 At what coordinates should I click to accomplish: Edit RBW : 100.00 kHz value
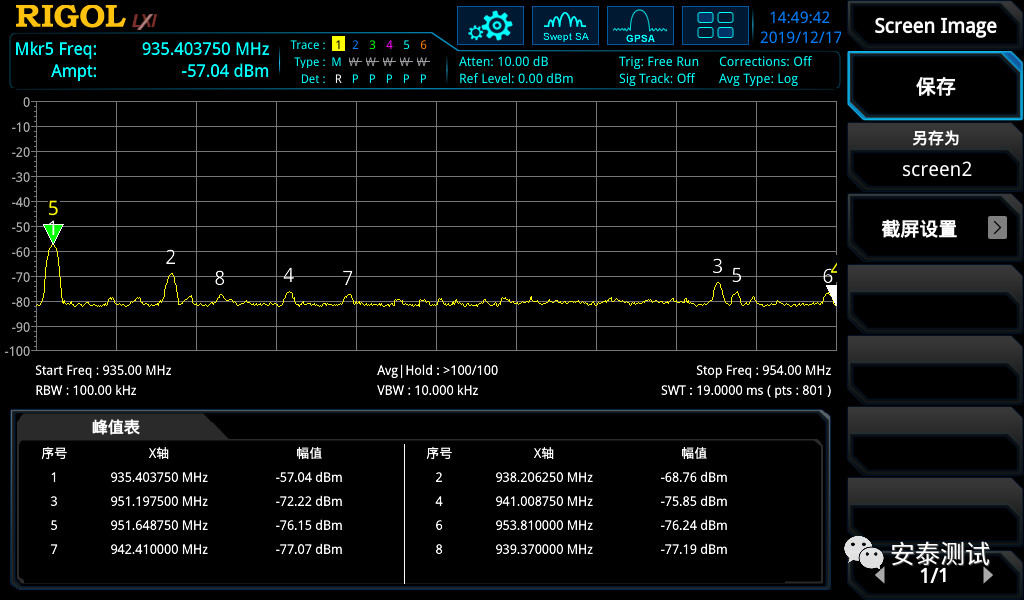pos(86,390)
